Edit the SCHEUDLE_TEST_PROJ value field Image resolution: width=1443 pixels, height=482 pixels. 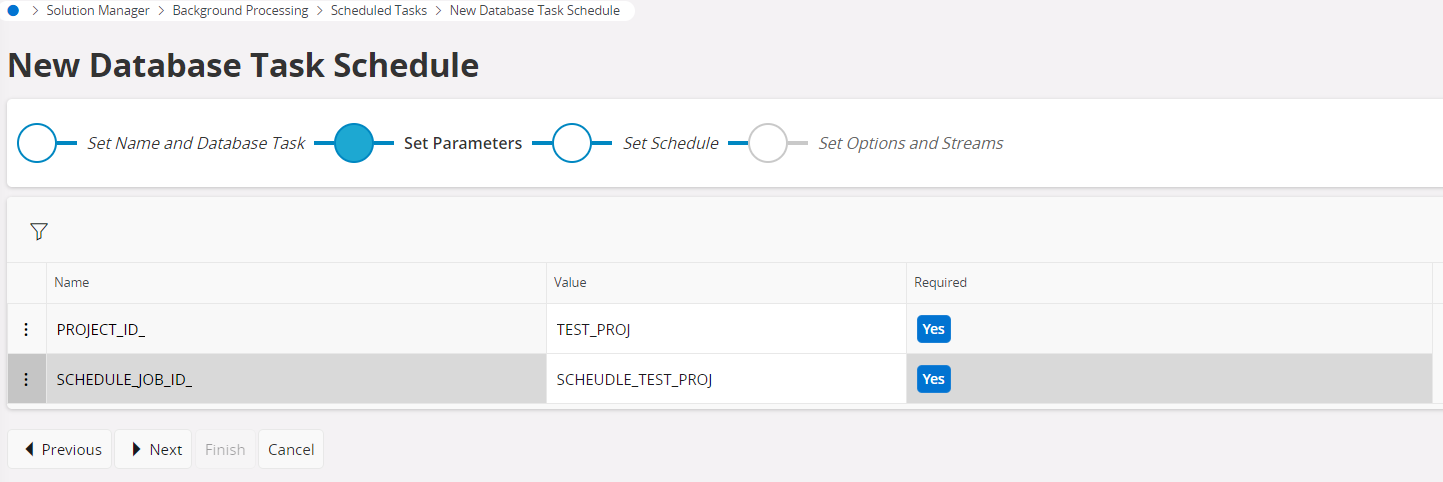coord(725,379)
